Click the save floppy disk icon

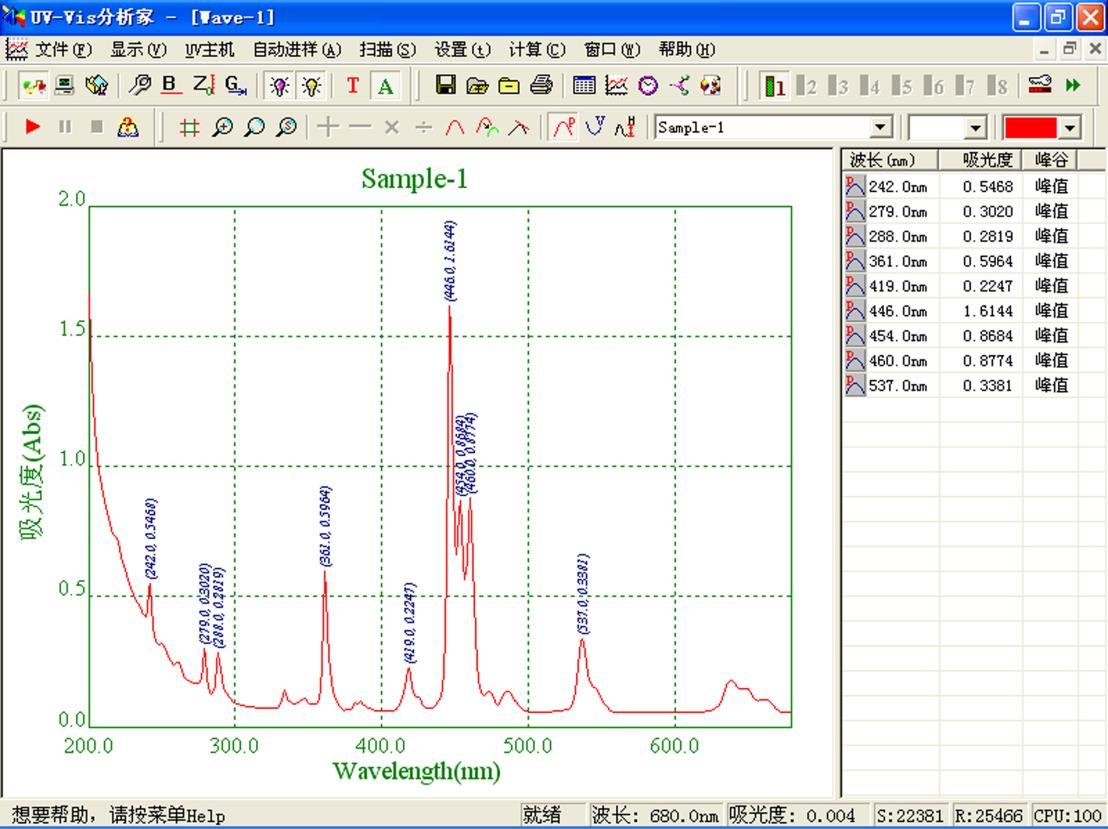(446, 86)
